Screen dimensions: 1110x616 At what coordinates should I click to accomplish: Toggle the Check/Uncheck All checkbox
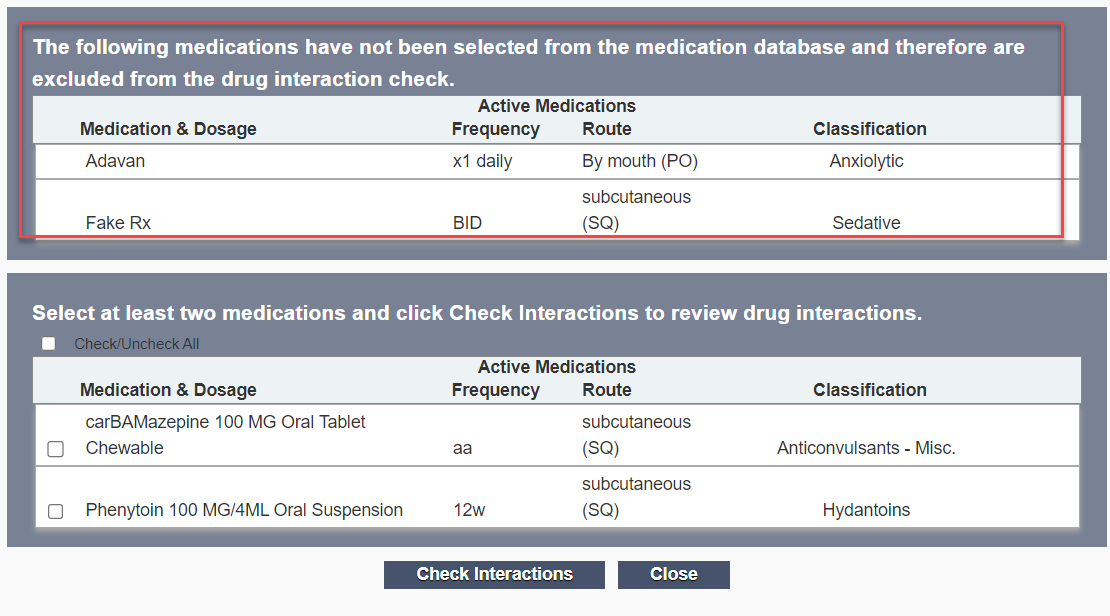click(49, 343)
